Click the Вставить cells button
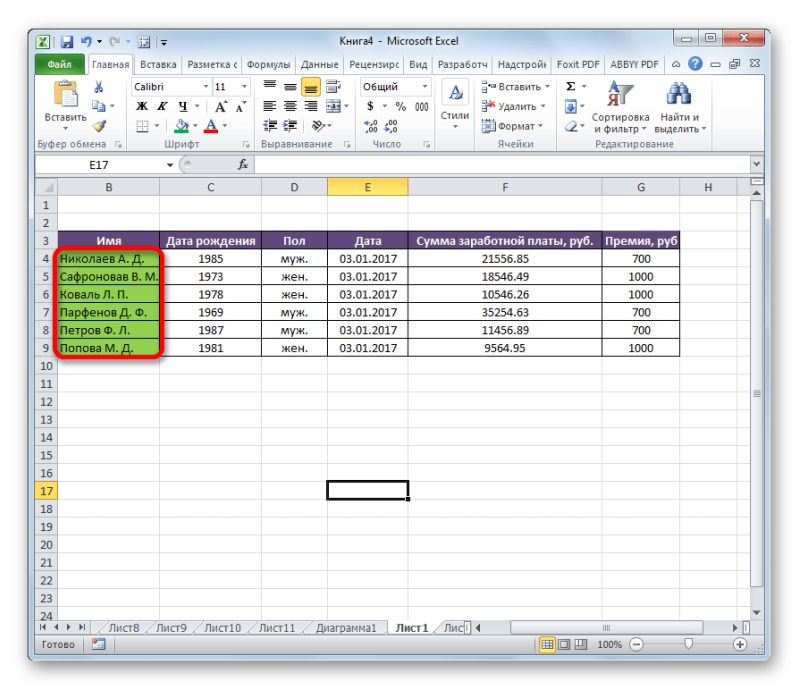Viewport: 800px width, 690px height. 515,87
